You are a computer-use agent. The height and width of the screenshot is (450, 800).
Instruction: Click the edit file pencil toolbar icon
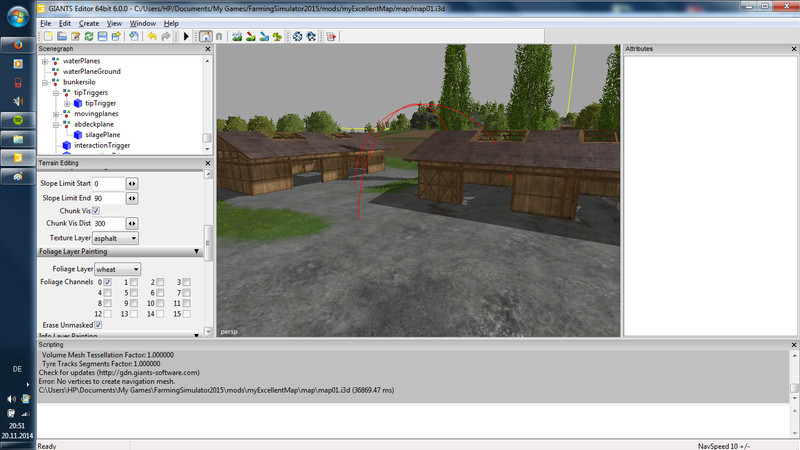pos(76,36)
